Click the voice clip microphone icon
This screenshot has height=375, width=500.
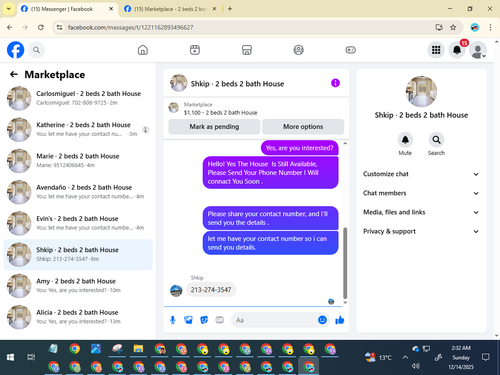pyautogui.click(x=173, y=320)
